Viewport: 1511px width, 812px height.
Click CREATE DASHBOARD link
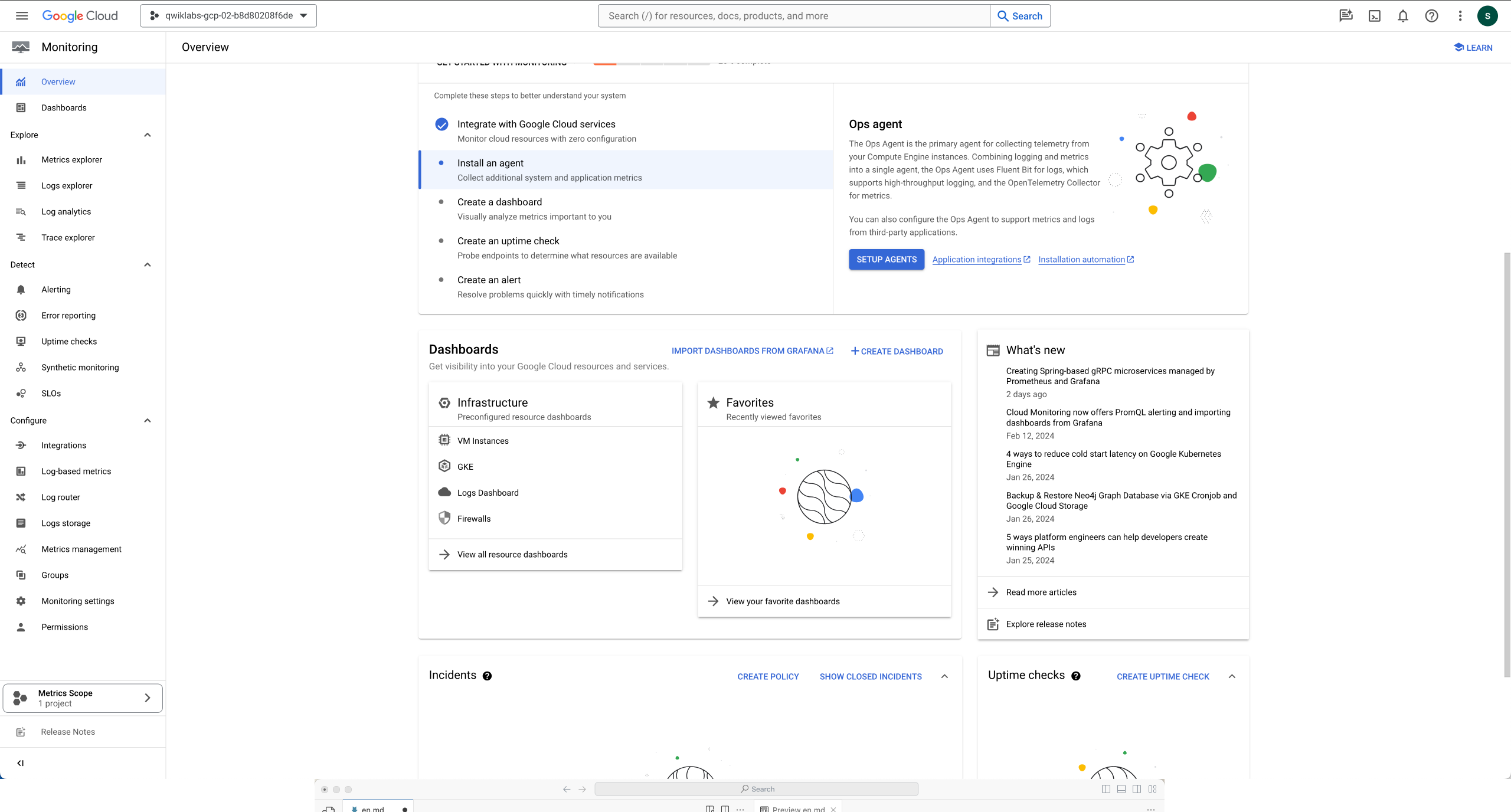tap(897, 351)
